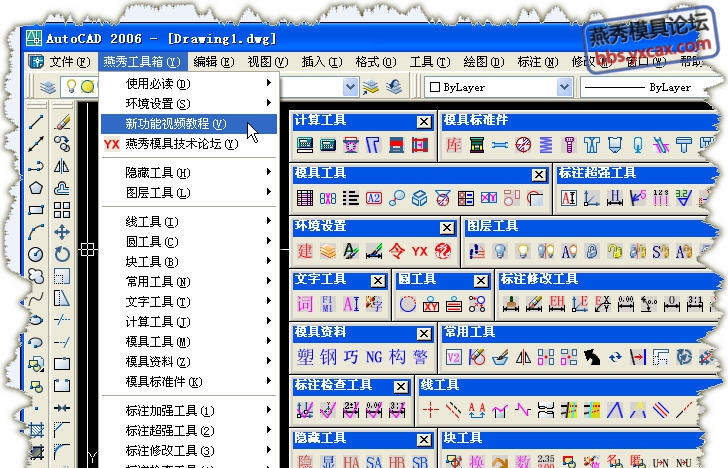Select the Mirror modify tool
The image size is (728, 468).
pyautogui.click(x=62, y=166)
